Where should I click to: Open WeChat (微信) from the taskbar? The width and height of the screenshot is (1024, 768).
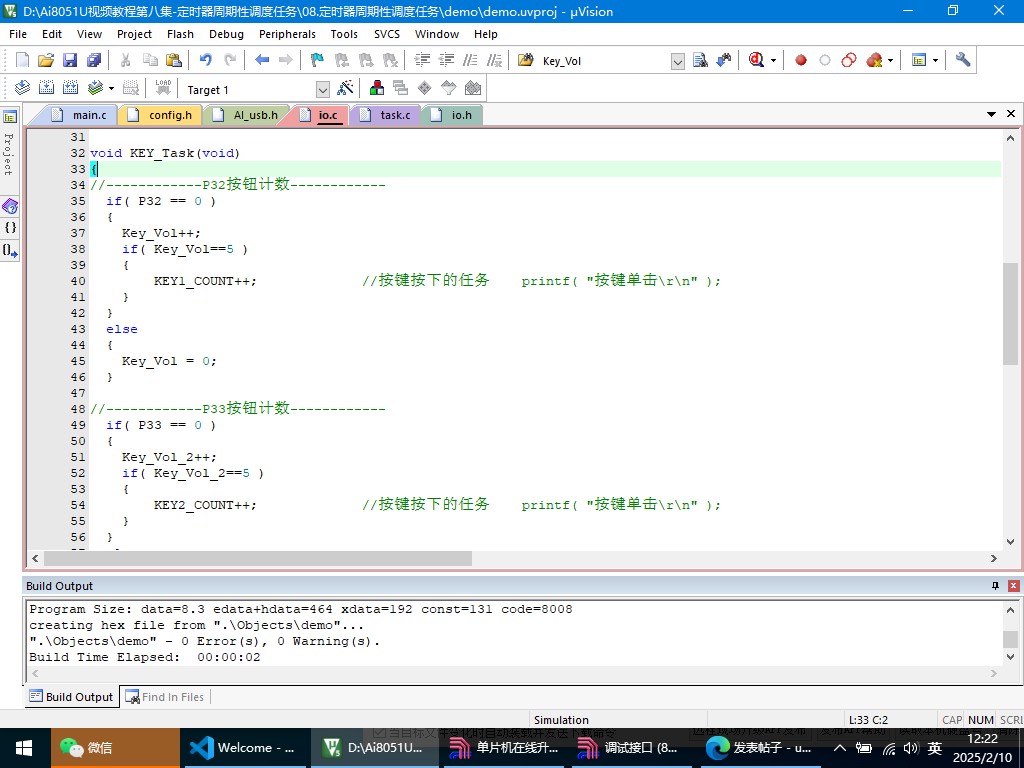(x=115, y=748)
